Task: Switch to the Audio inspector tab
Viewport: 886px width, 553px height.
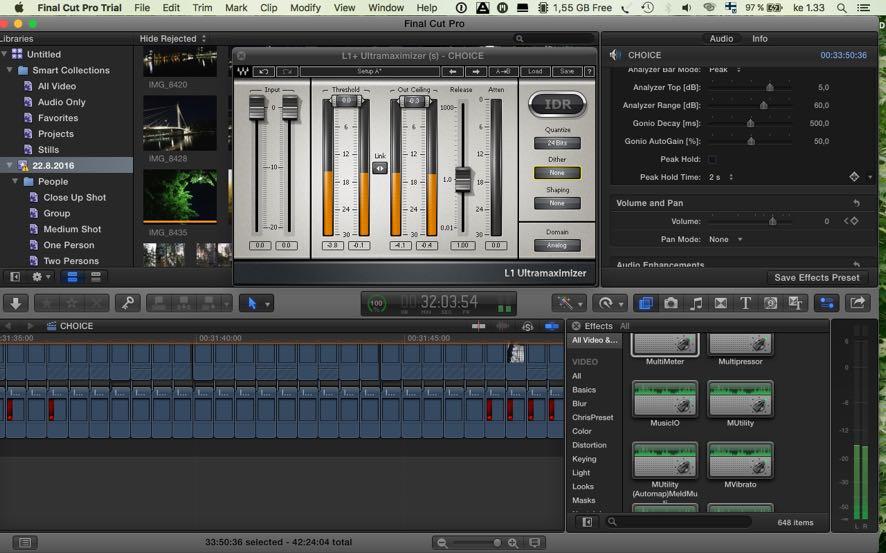Action: tap(721, 38)
